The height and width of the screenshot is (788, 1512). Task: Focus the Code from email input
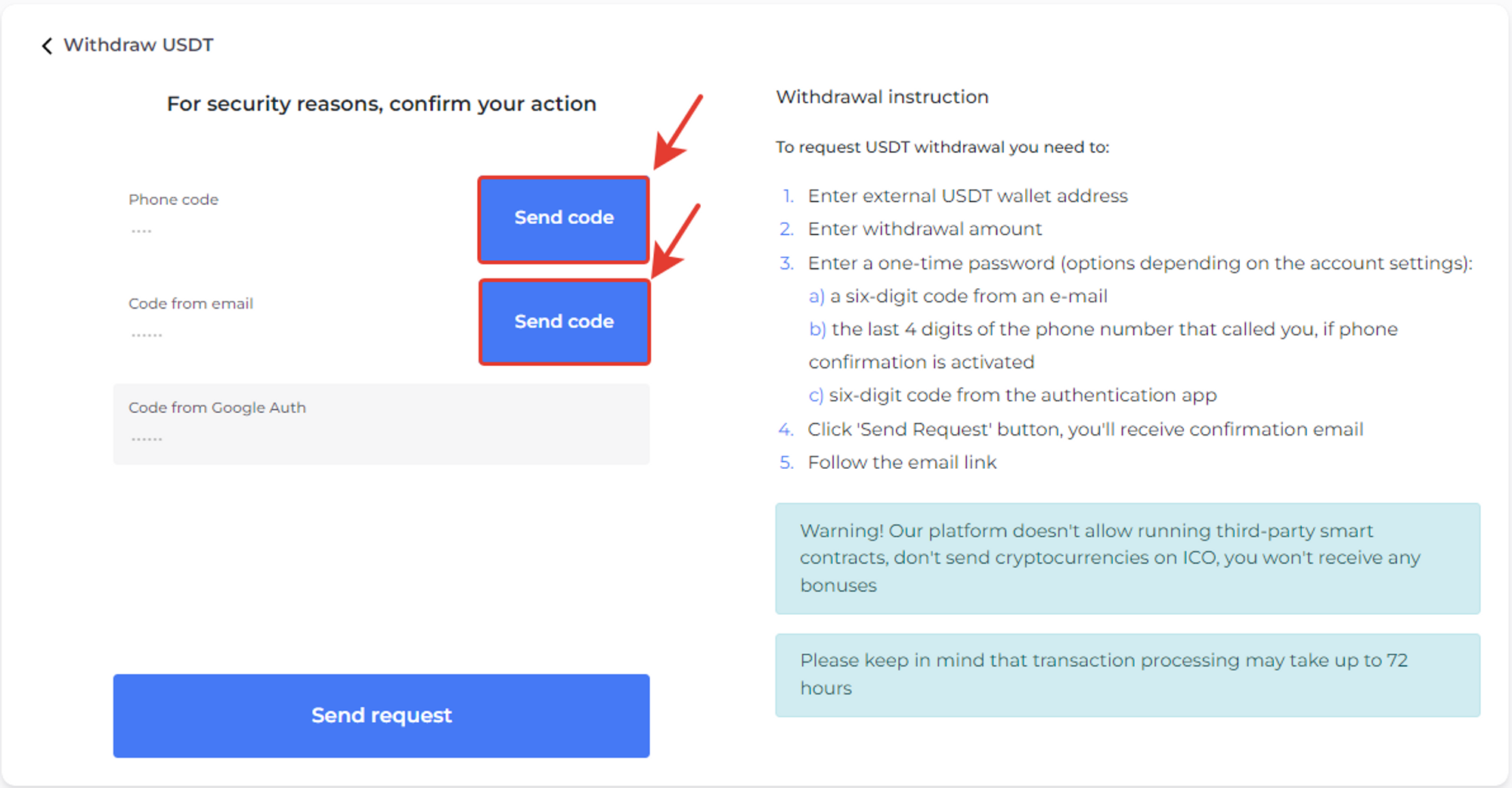[x=295, y=321]
